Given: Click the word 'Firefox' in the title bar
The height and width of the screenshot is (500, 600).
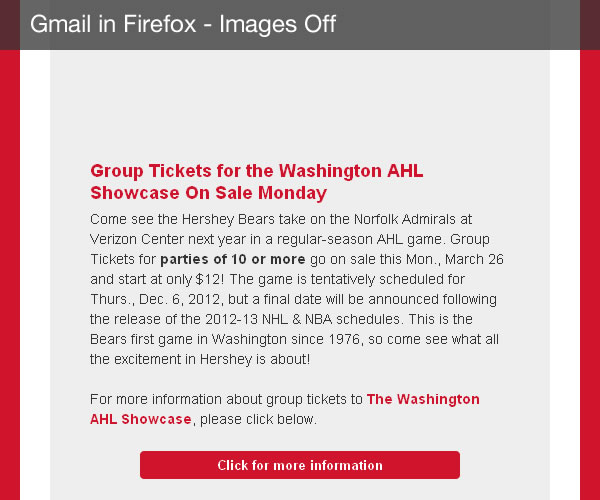Looking at the screenshot, I should [x=160, y=24].
